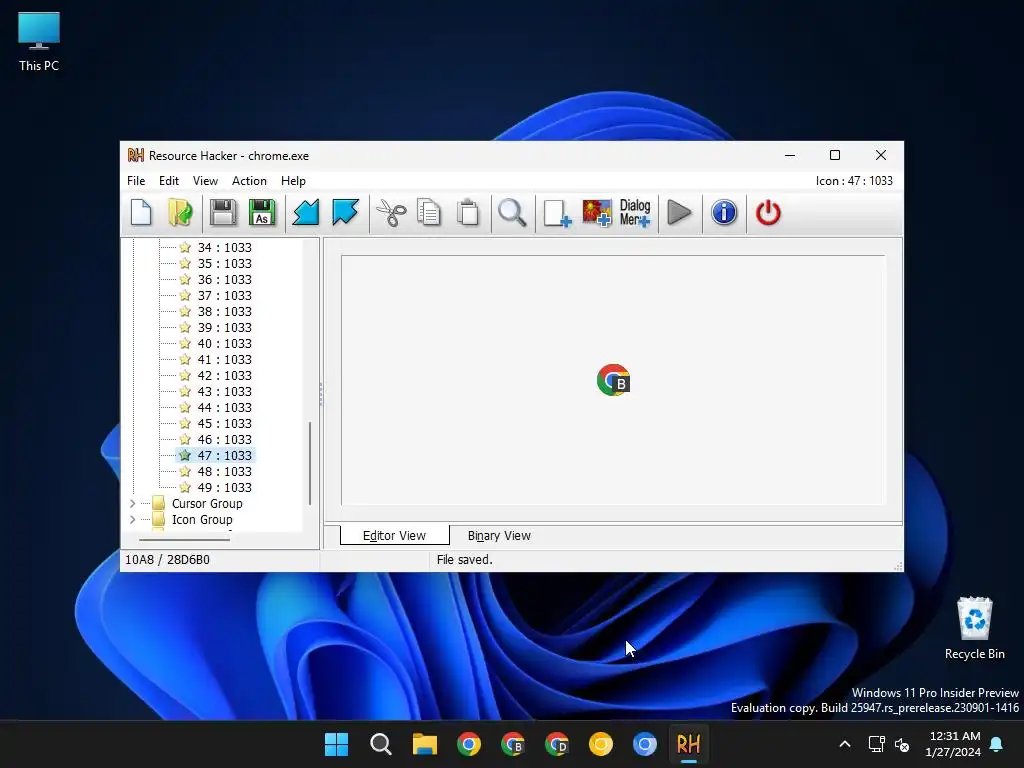Viewport: 1024px width, 768px height.
Task: Click the grey Compile play icon
Action: coord(679,213)
